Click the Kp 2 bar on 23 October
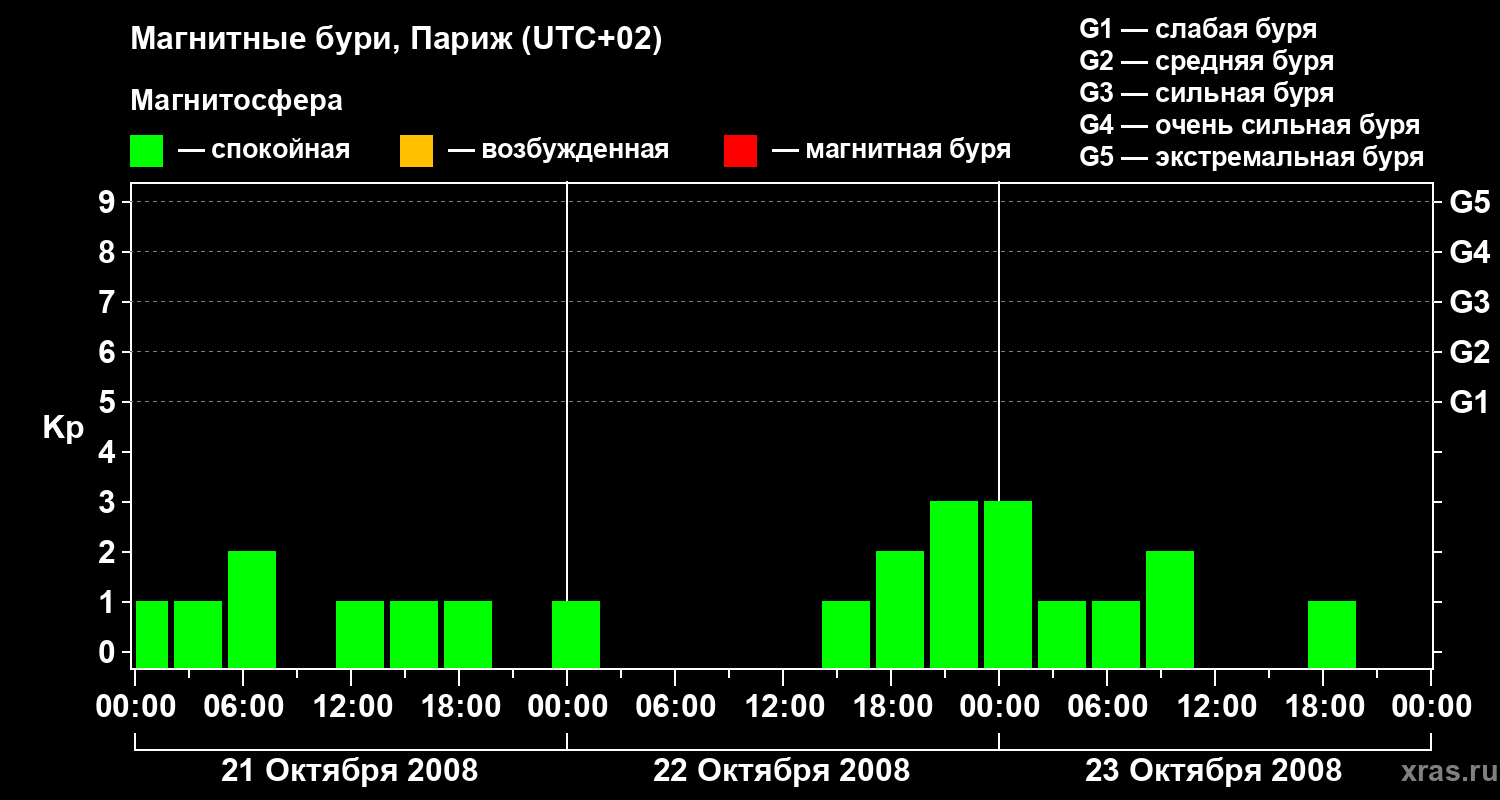Screen dimensions: 1500x800 [x=1170, y=610]
